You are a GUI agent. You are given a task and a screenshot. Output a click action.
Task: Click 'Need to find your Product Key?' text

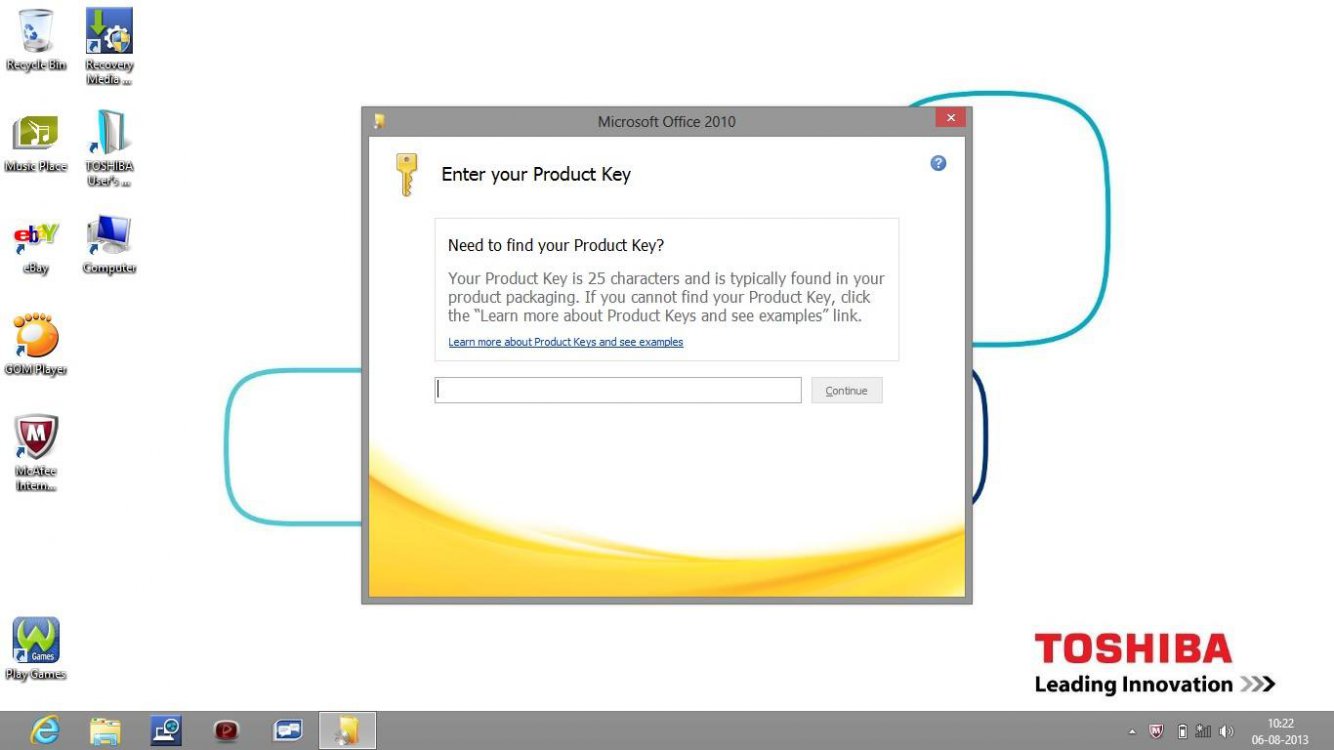point(556,245)
